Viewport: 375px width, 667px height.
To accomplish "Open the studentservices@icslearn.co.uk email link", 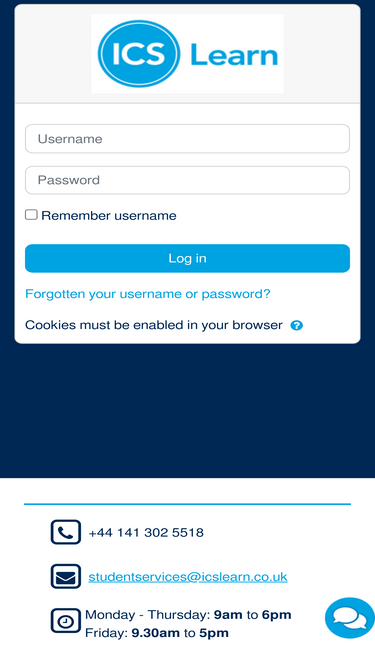I will pyautogui.click(x=188, y=577).
